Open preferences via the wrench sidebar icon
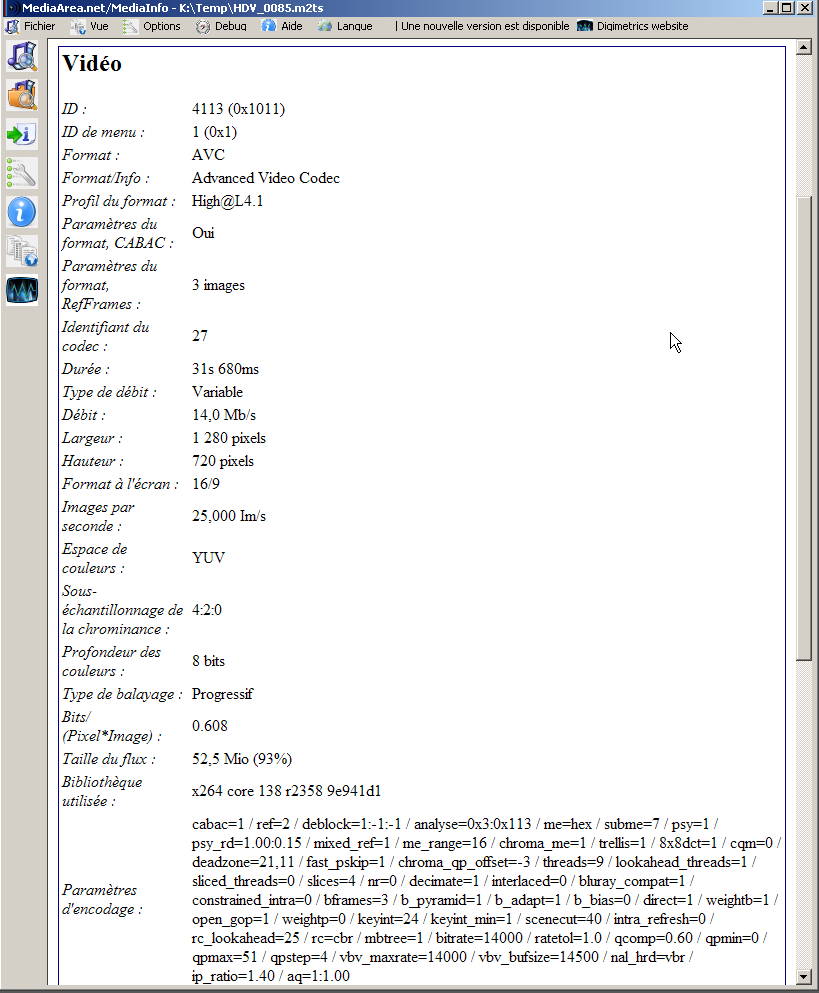Image resolution: width=819 pixels, height=993 pixels. point(22,173)
